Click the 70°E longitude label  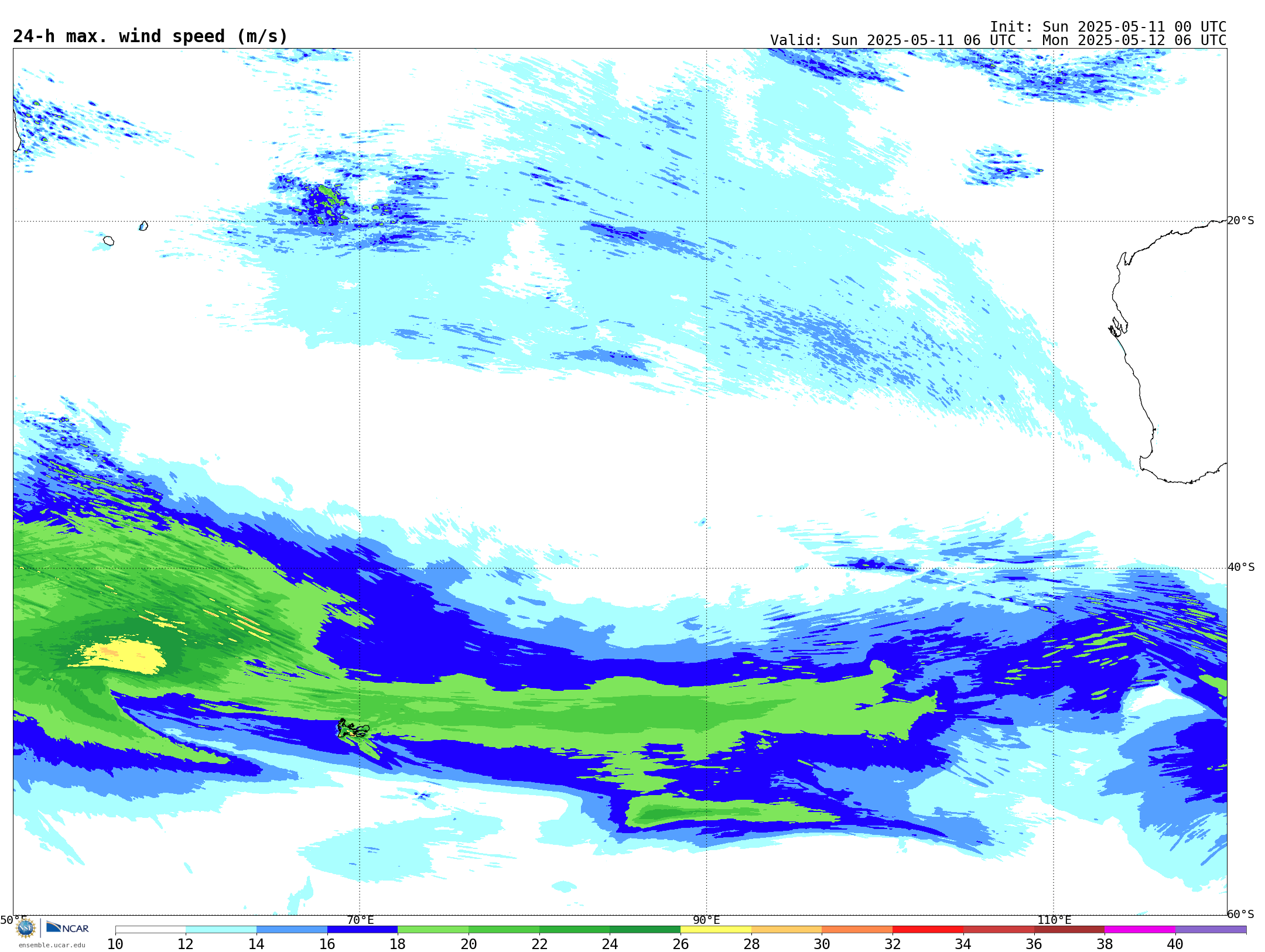[360, 920]
